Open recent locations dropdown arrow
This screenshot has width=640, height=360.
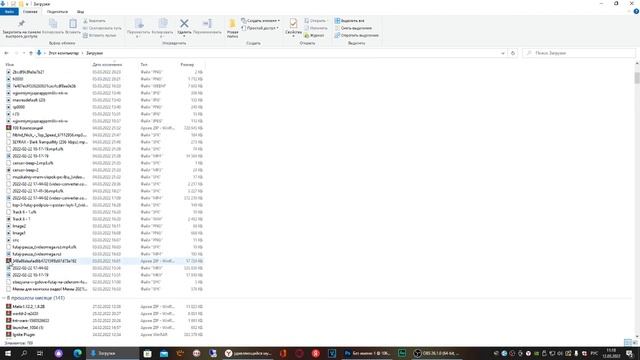(23, 53)
